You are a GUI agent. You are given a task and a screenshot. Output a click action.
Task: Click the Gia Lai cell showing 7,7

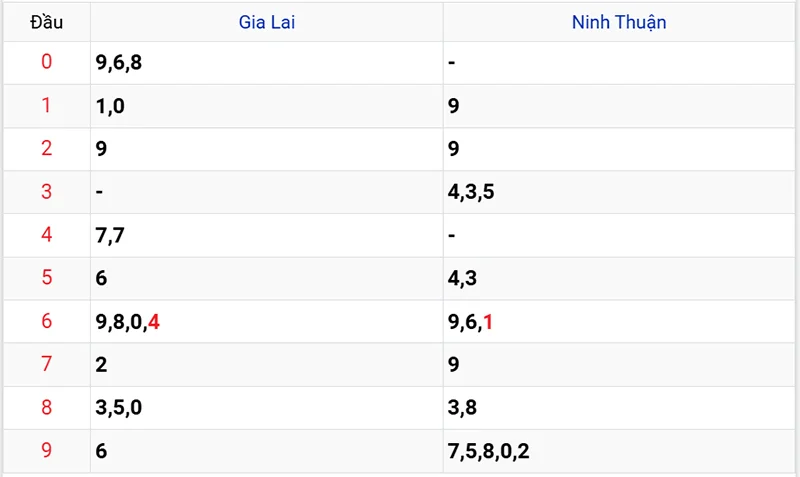point(110,235)
